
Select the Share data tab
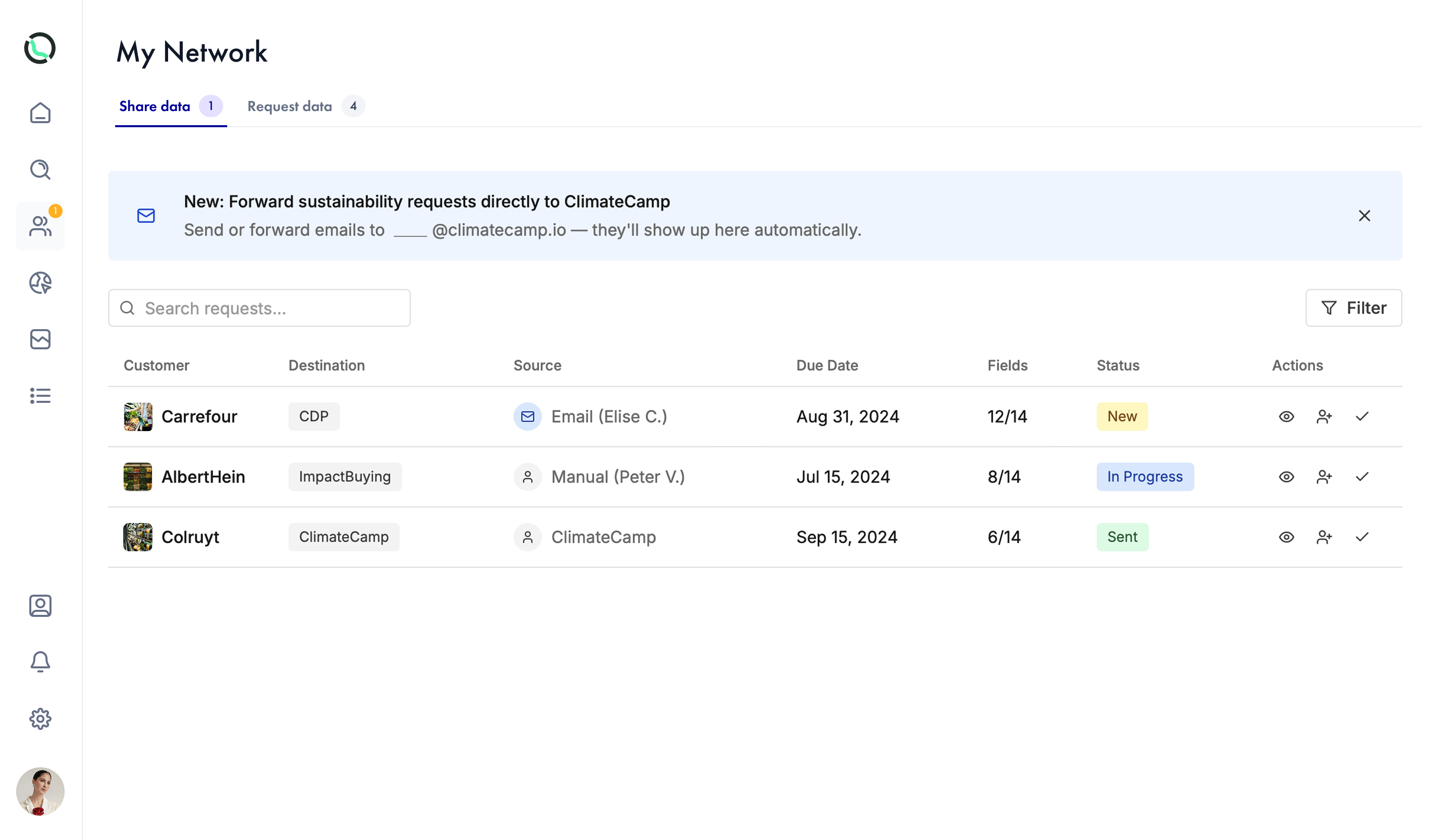(x=154, y=107)
